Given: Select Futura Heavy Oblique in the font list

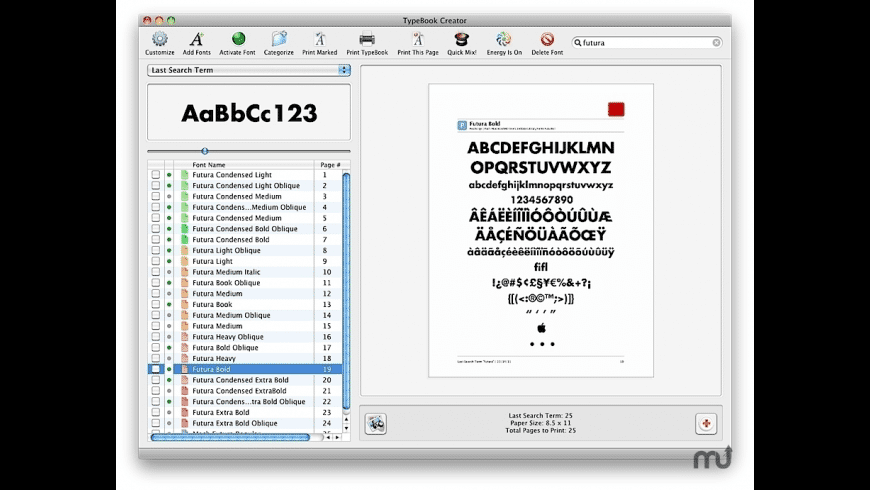Looking at the screenshot, I should (228, 337).
